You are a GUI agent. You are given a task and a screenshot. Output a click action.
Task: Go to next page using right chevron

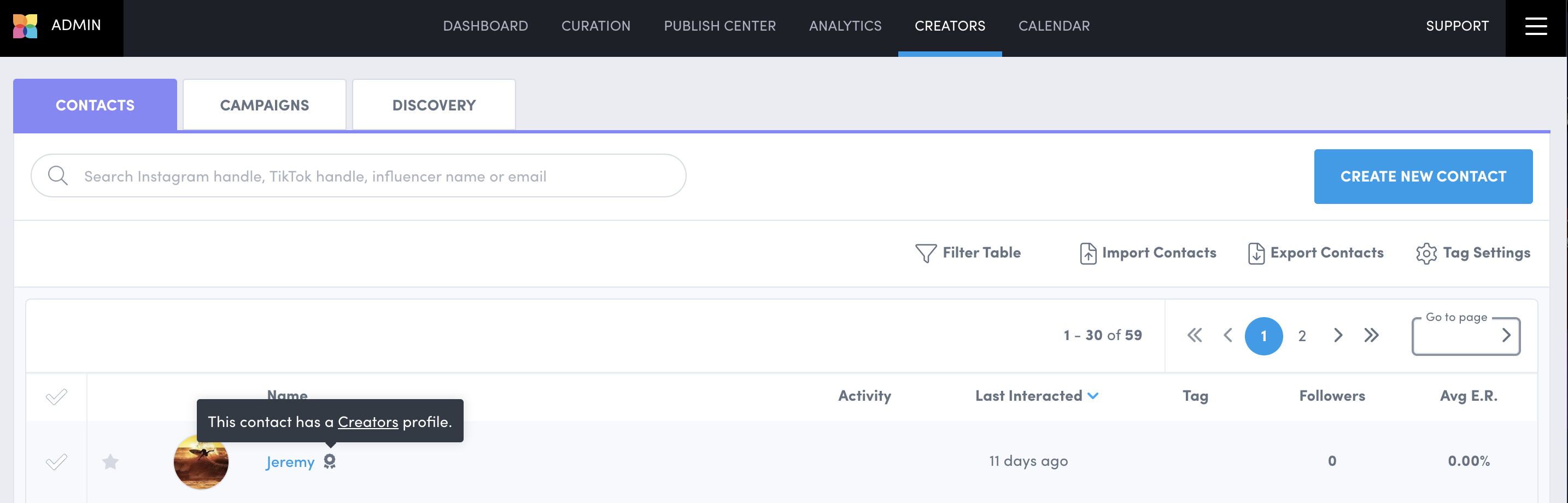pos(1338,336)
